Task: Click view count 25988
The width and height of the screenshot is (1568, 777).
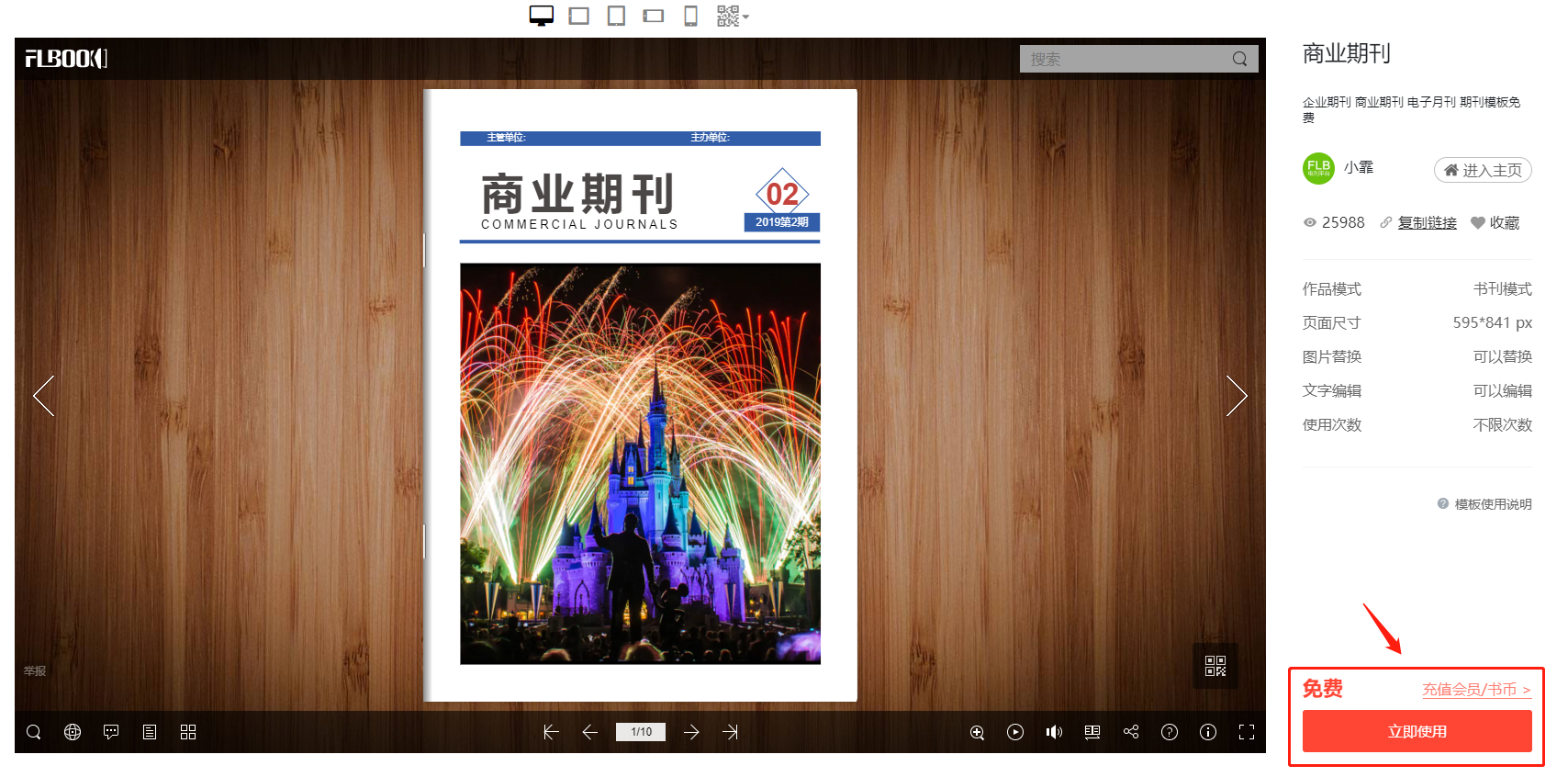Action: coord(1343,222)
